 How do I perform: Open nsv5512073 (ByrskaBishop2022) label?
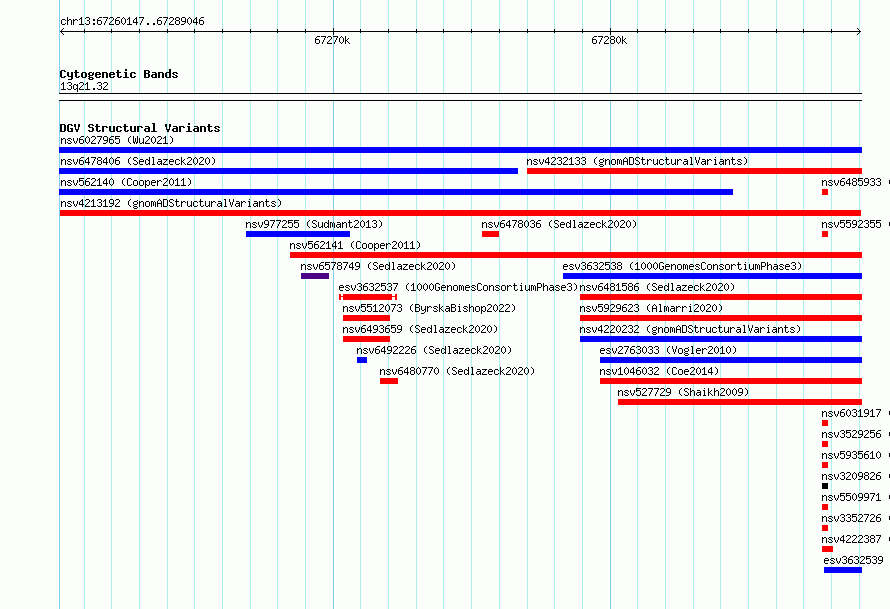point(429,308)
